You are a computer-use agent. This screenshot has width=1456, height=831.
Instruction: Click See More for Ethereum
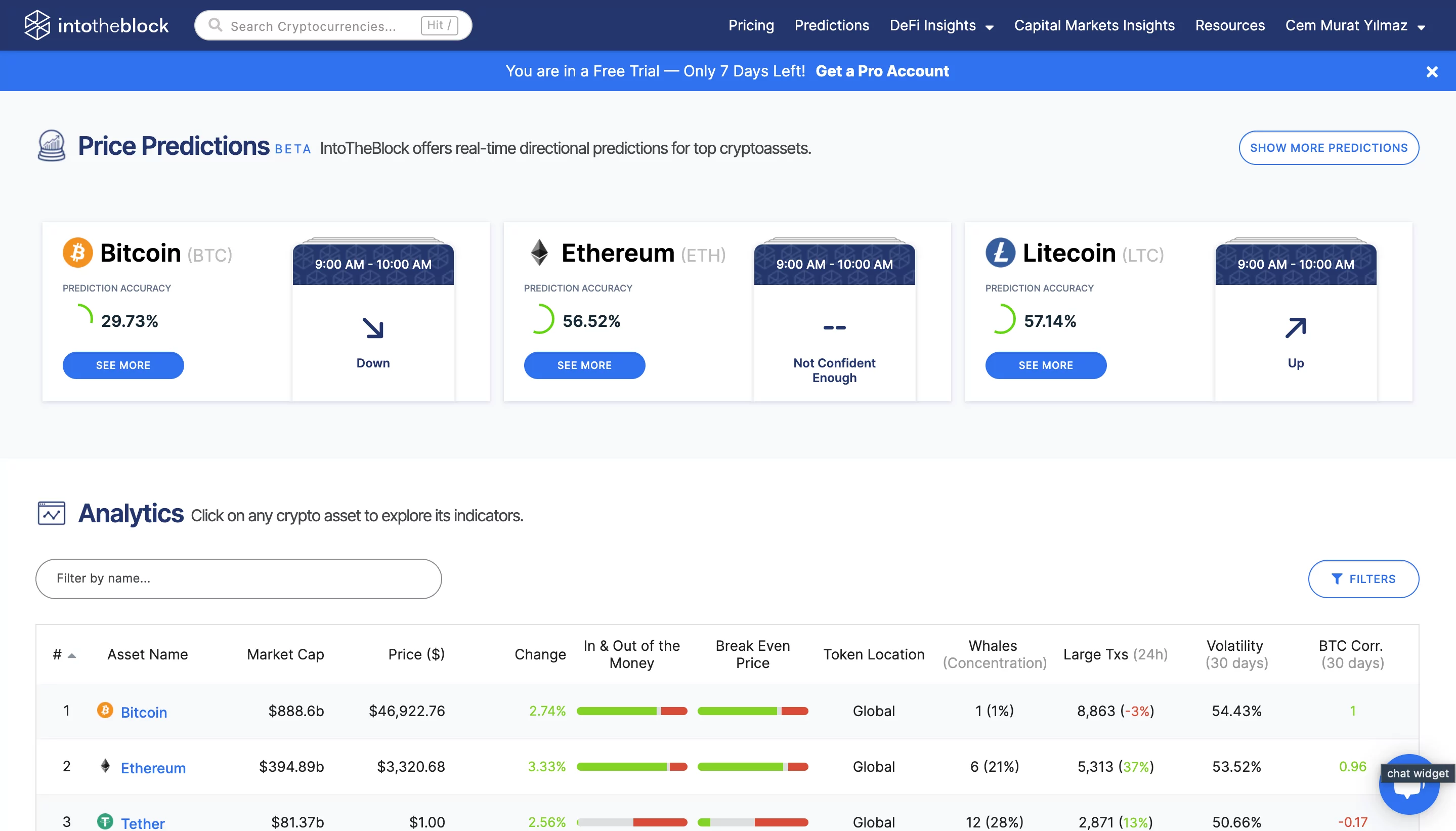(584, 365)
